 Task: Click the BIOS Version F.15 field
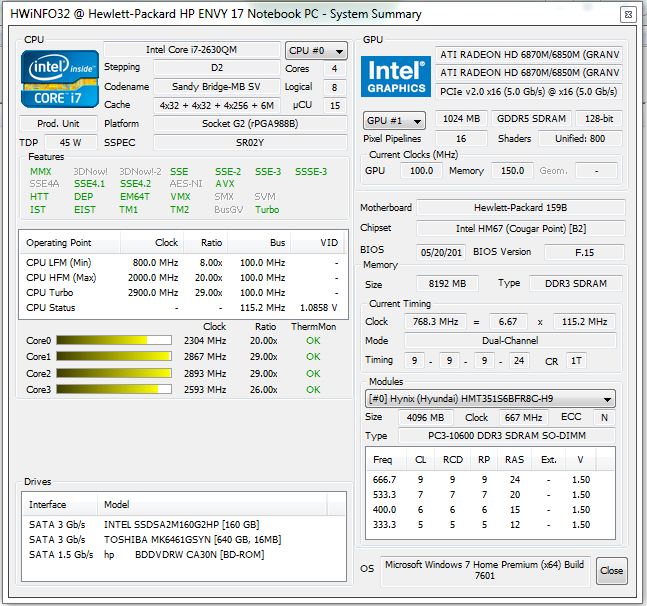click(x=584, y=252)
